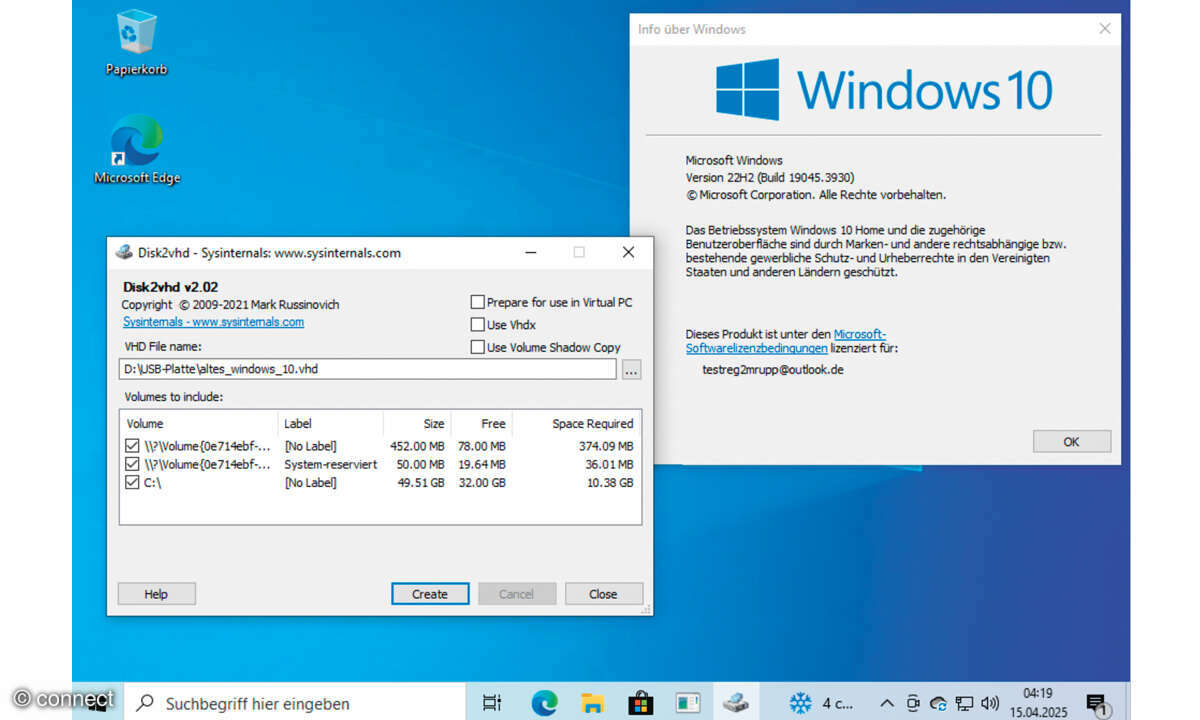Launch Edge from the taskbar
This screenshot has height=720, width=1200.
544,703
